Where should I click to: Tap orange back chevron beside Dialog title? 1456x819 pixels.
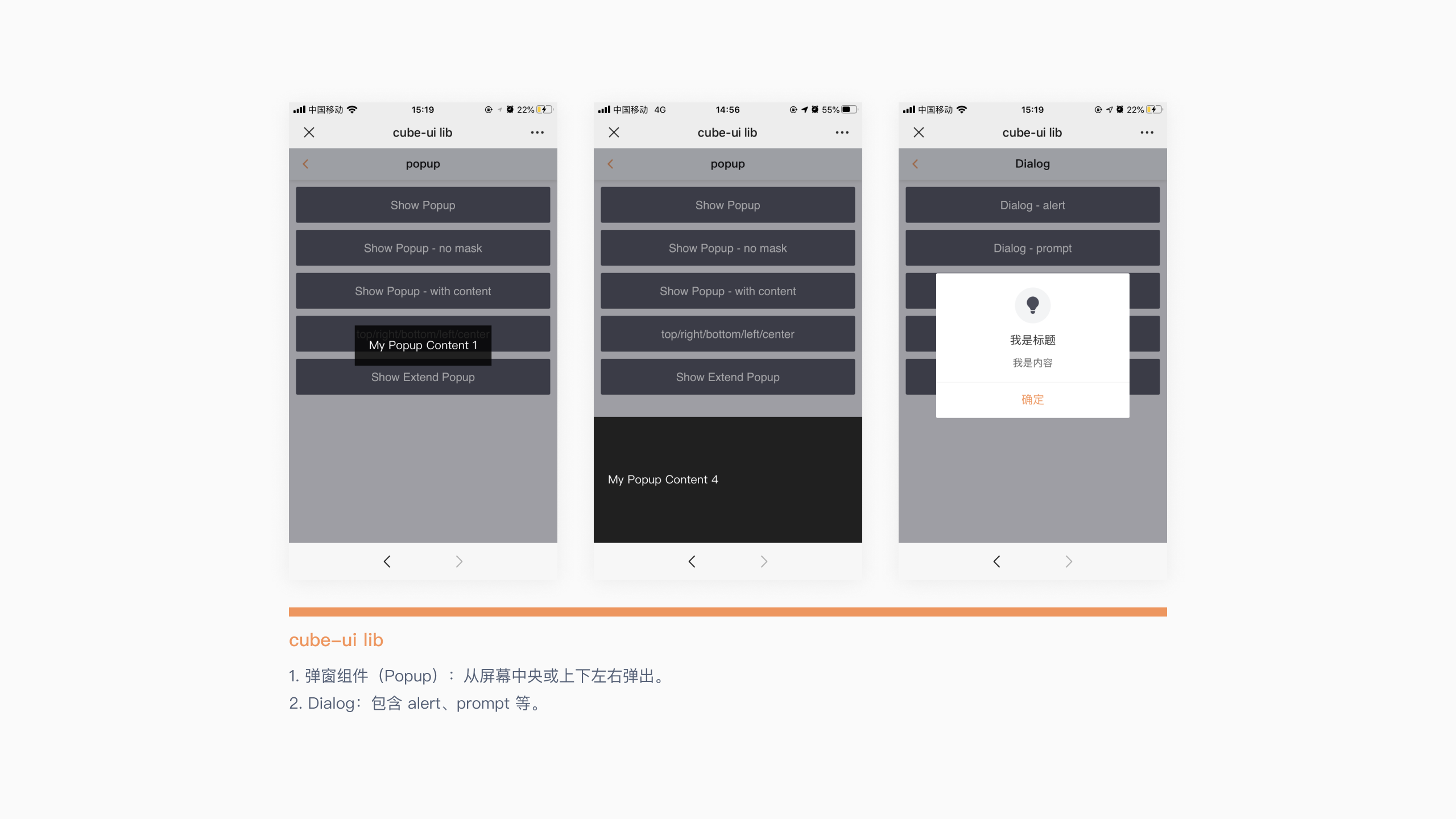[x=915, y=164]
